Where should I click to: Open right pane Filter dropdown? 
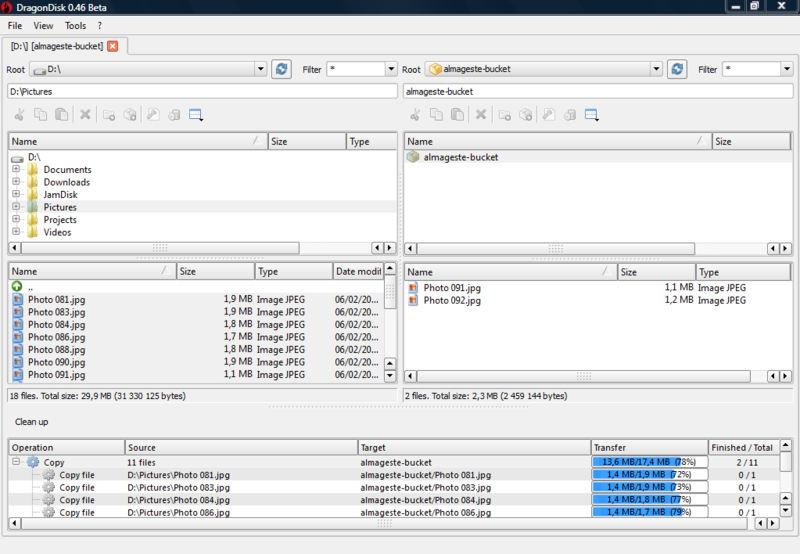click(787, 69)
